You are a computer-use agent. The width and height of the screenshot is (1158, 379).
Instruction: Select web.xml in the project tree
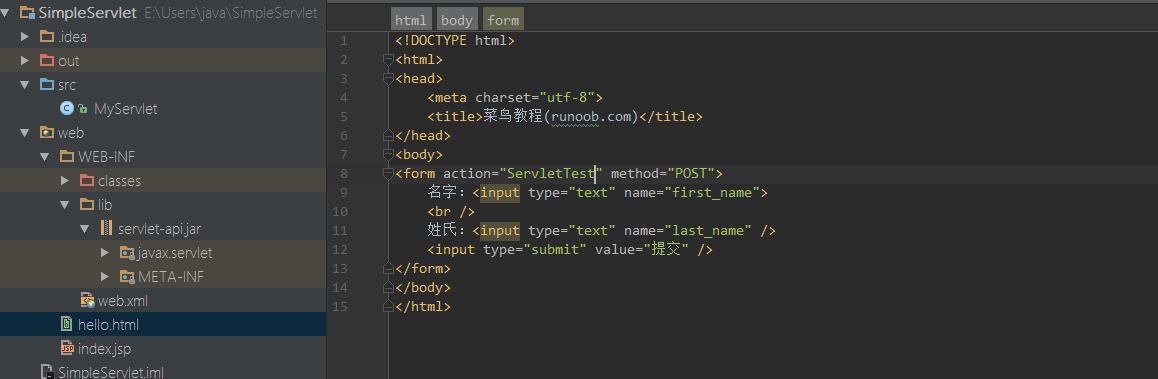123,301
